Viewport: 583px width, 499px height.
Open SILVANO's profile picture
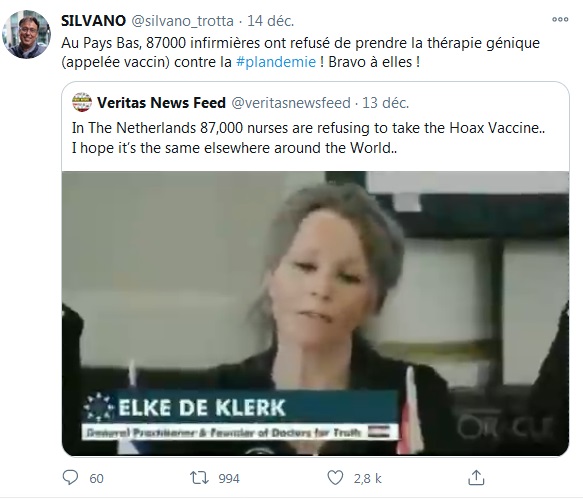tap(26, 34)
